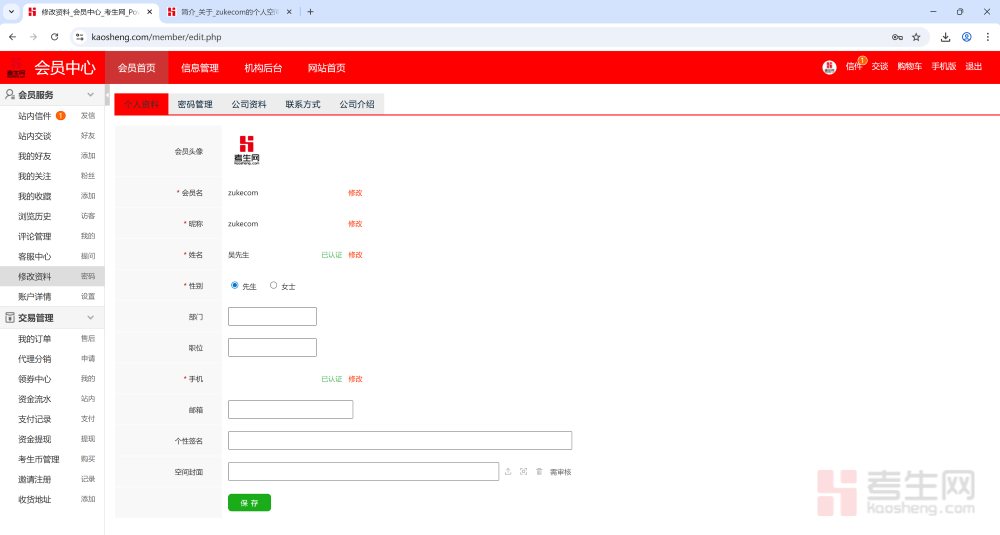Click the upload icon beside 空间封面 field

tap(508, 471)
